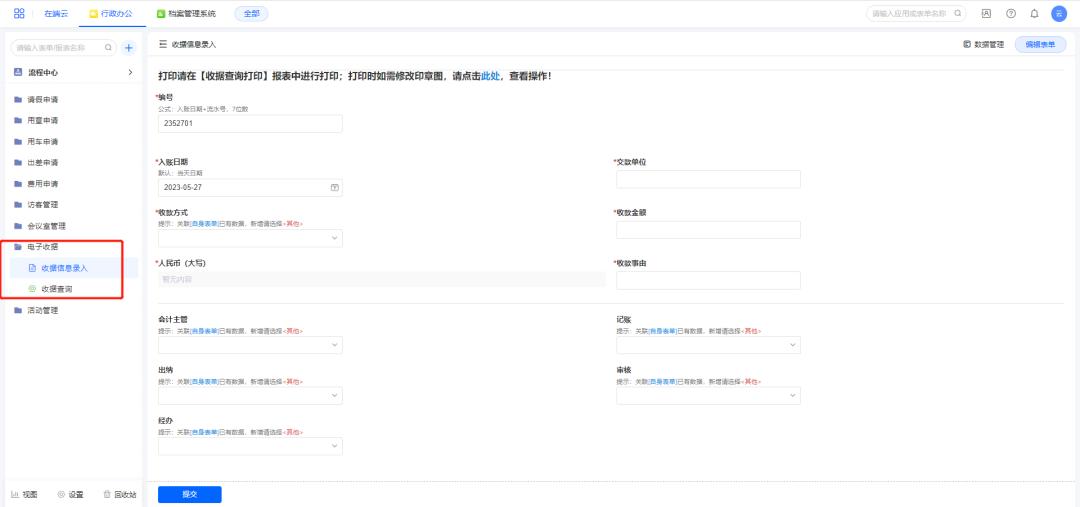This screenshot has height=507, width=1080.
Task: Click the 收据信息录入 form document icon
Action: tap(32, 268)
